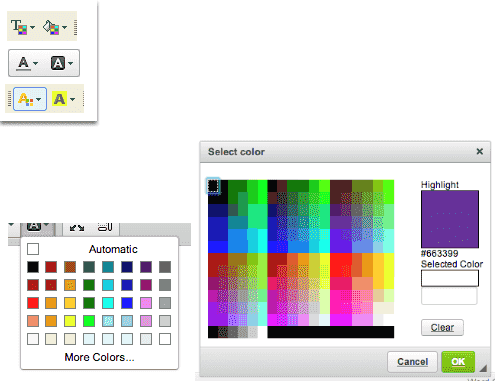
Task: Open More Colors... in the palette
Action: coord(99,357)
